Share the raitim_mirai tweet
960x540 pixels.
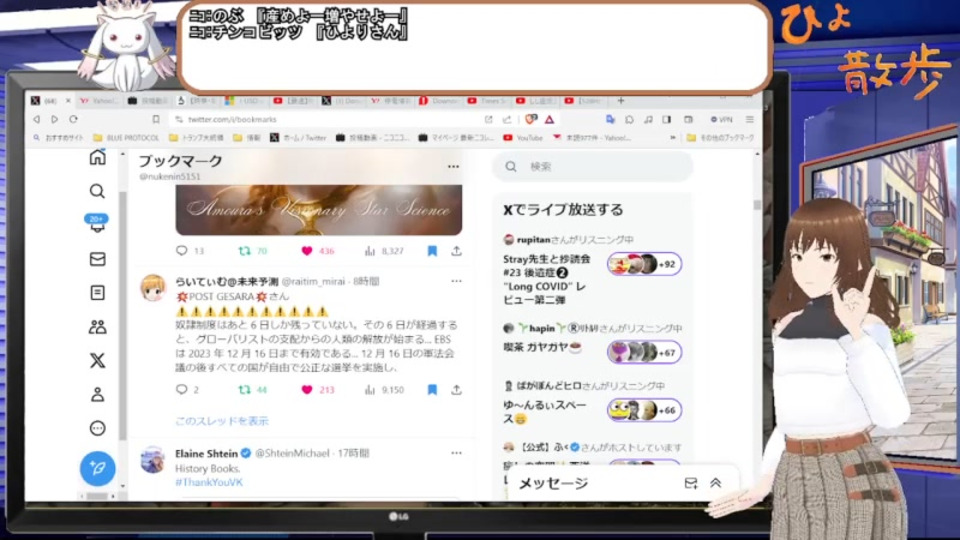(x=456, y=389)
